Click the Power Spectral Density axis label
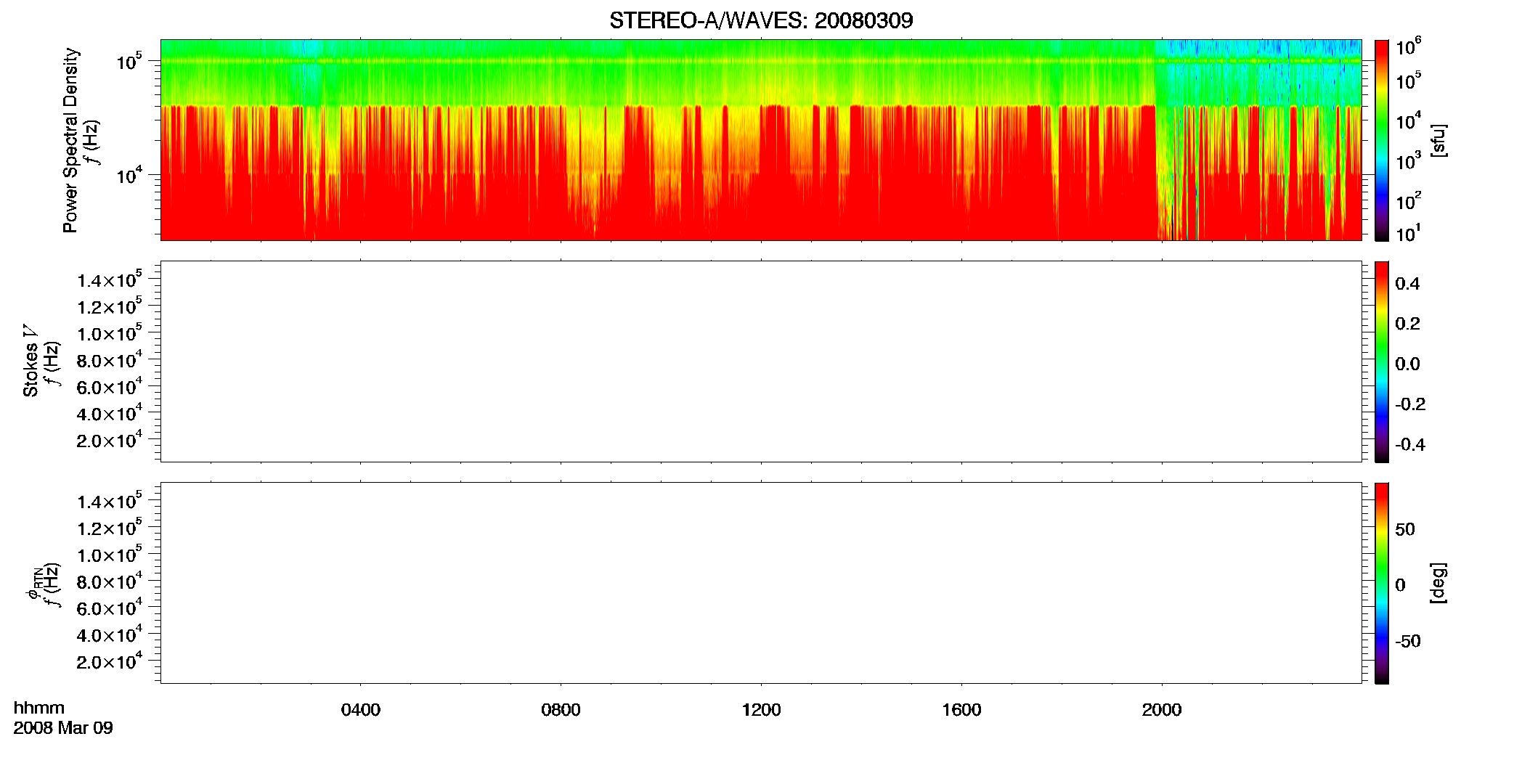1522x784 pixels. [70, 140]
